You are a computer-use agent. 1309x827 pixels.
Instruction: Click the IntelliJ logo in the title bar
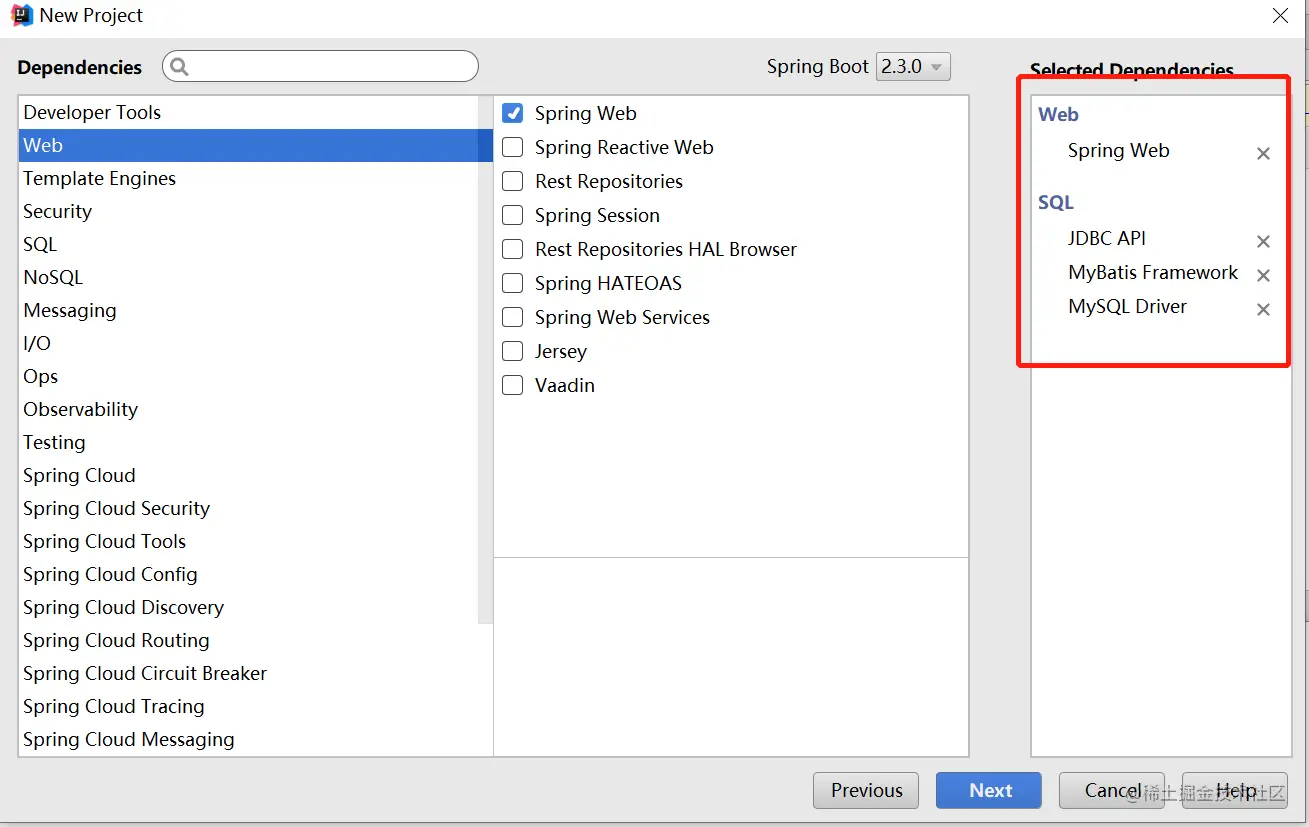pyautogui.click(x=21, y=15)
